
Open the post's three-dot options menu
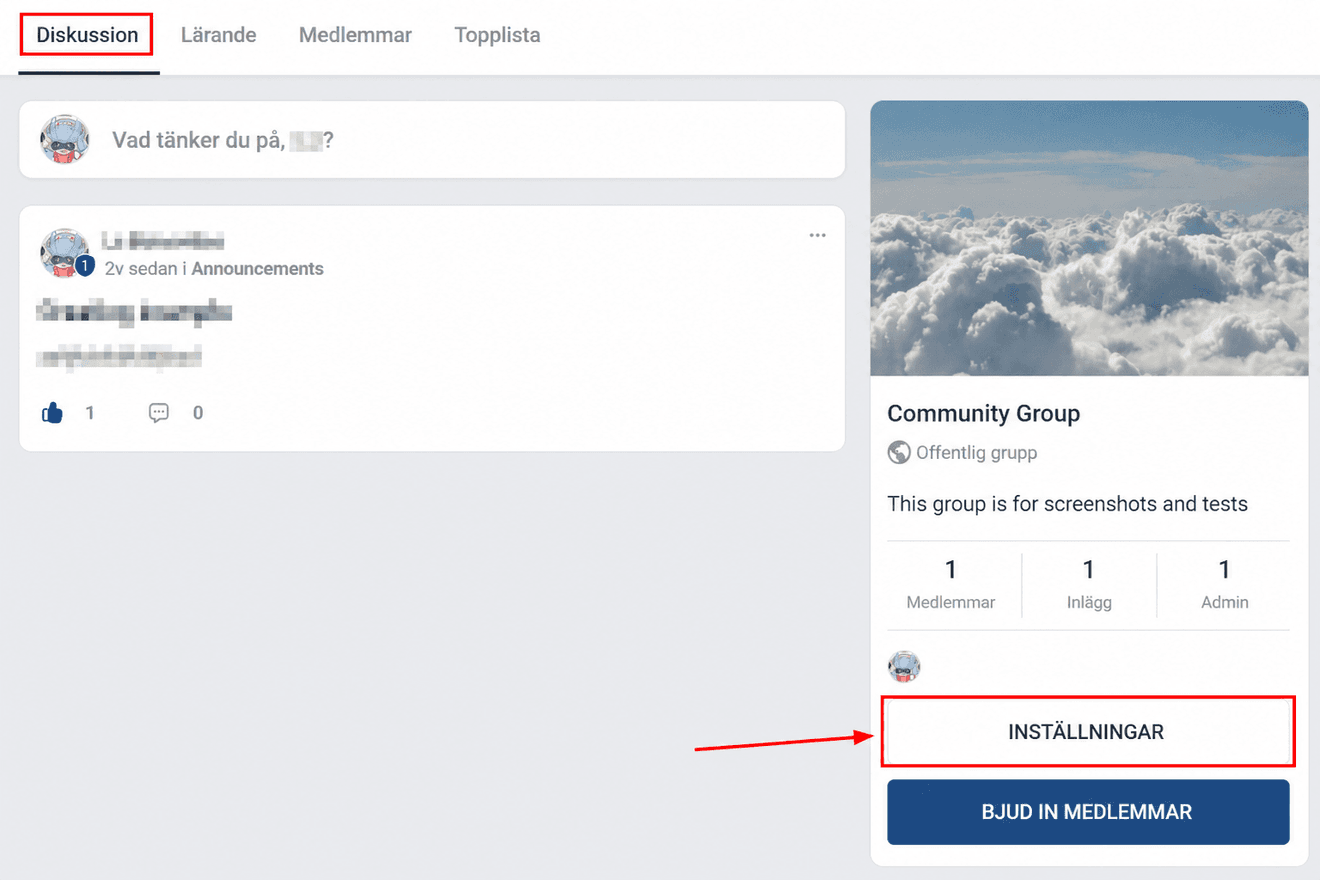pyautogui.click(x=818, y=236)
